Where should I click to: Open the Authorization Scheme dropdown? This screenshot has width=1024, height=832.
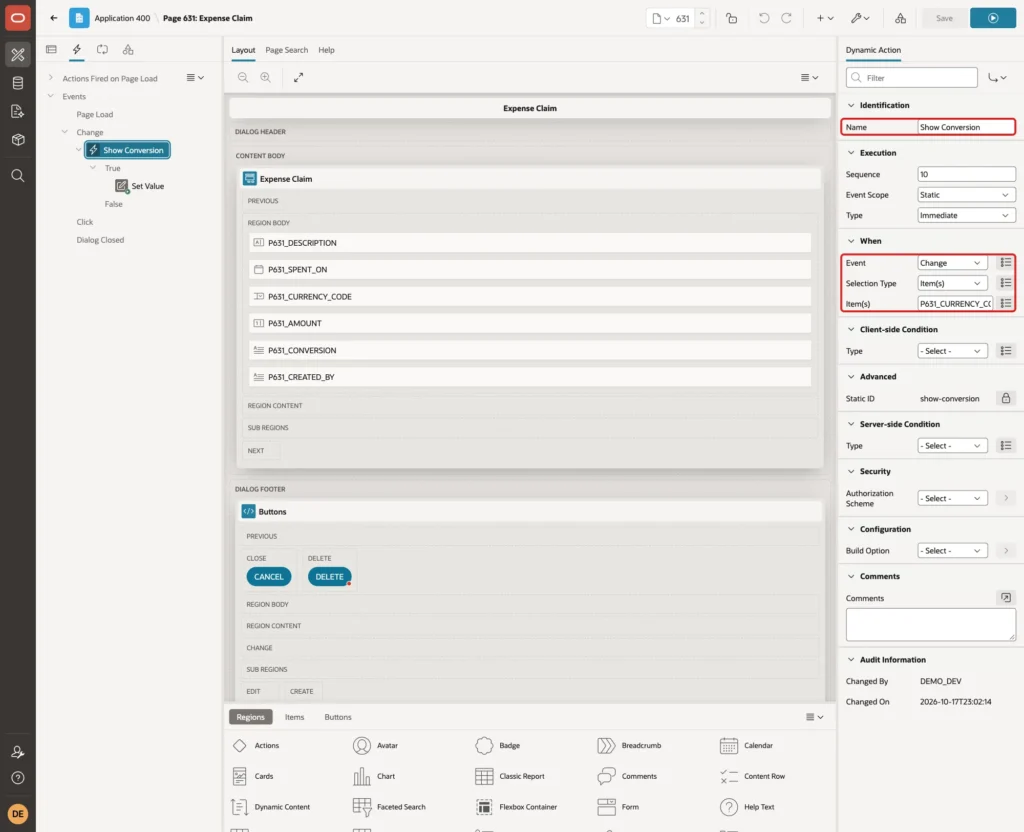952,498
